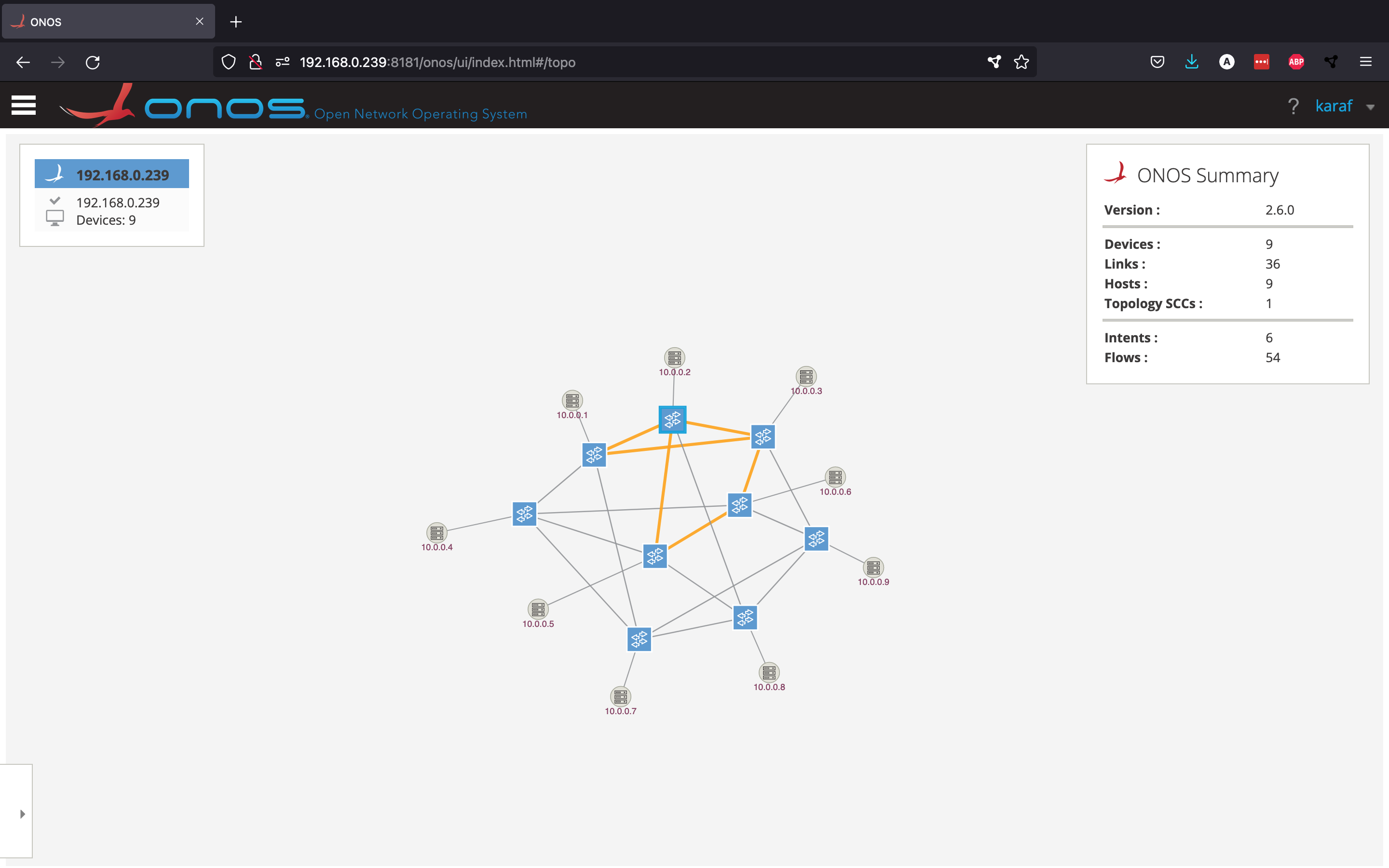Open the Firefox application menu
Image resolution: width=1389 pixels, height=868 pixels.
[1365, 62]
